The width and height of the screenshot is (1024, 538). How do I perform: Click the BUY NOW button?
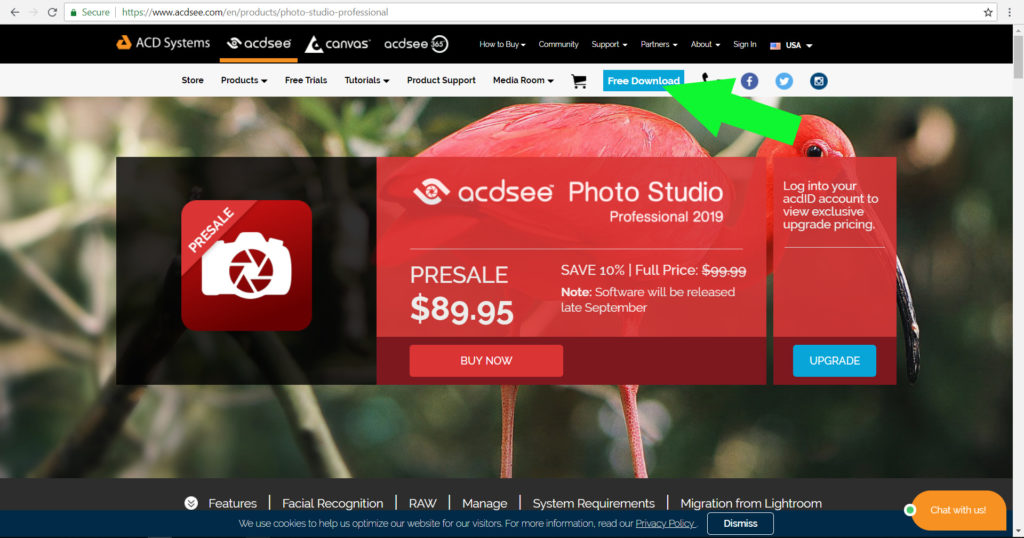486,360
